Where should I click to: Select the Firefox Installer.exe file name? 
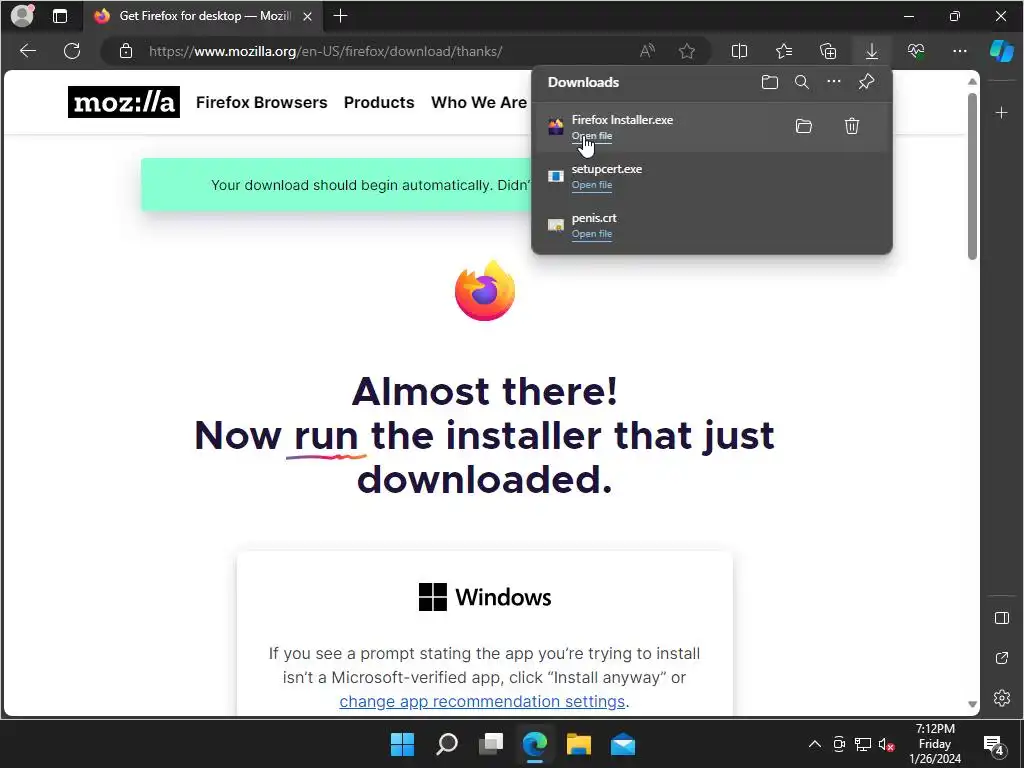coord(622,120)
